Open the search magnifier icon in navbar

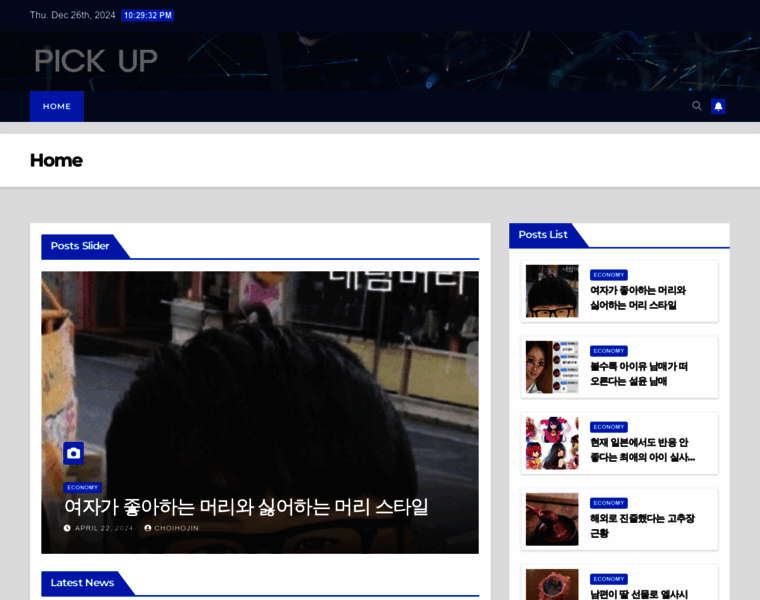pyautogui.click(x=697, y=106)
